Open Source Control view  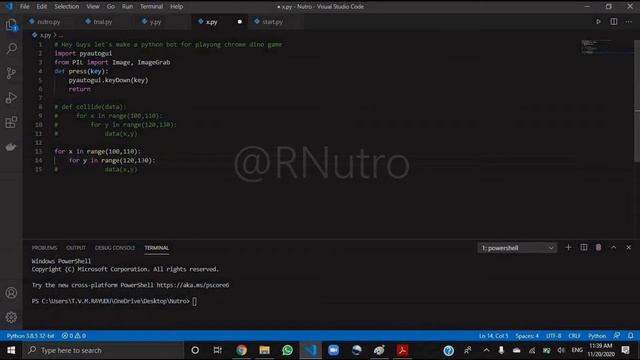[x=11, y=73]
